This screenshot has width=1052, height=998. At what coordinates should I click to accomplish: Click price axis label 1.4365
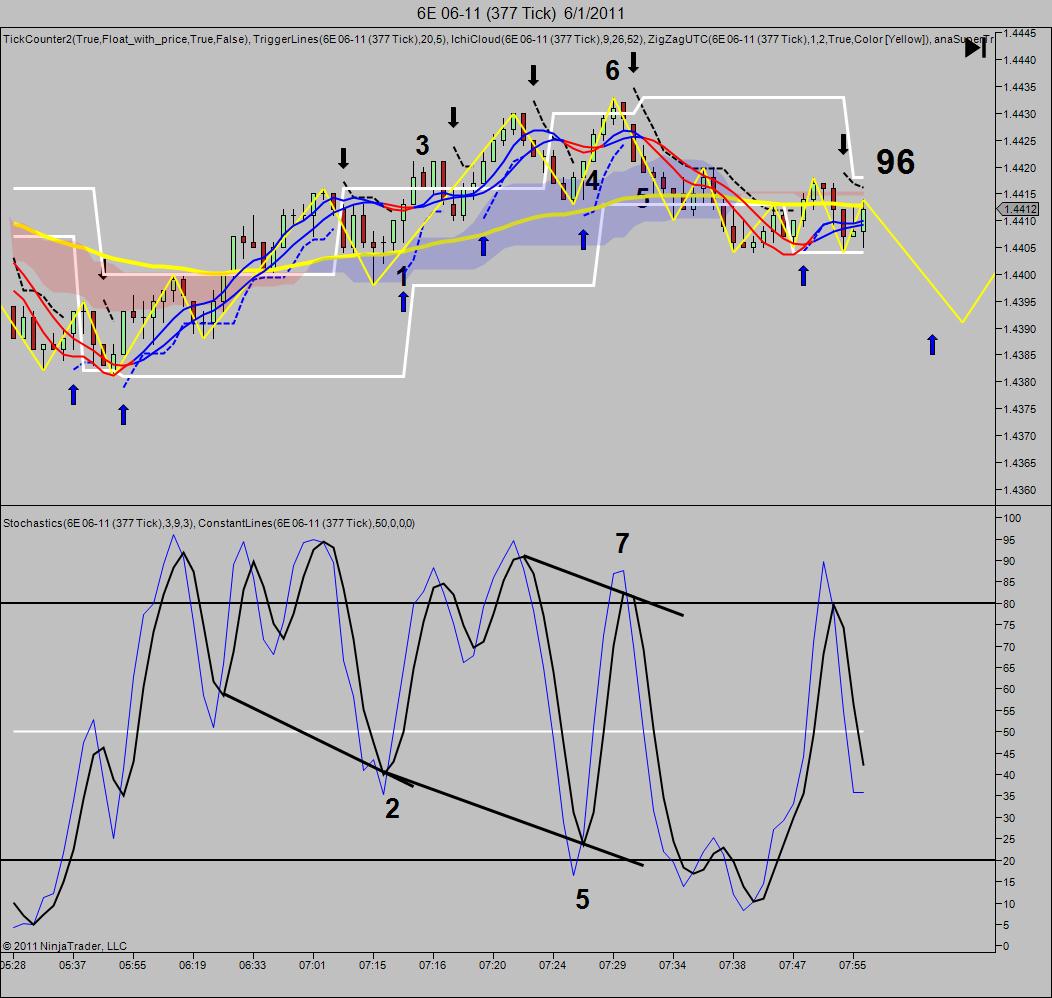pos(1020,463)
